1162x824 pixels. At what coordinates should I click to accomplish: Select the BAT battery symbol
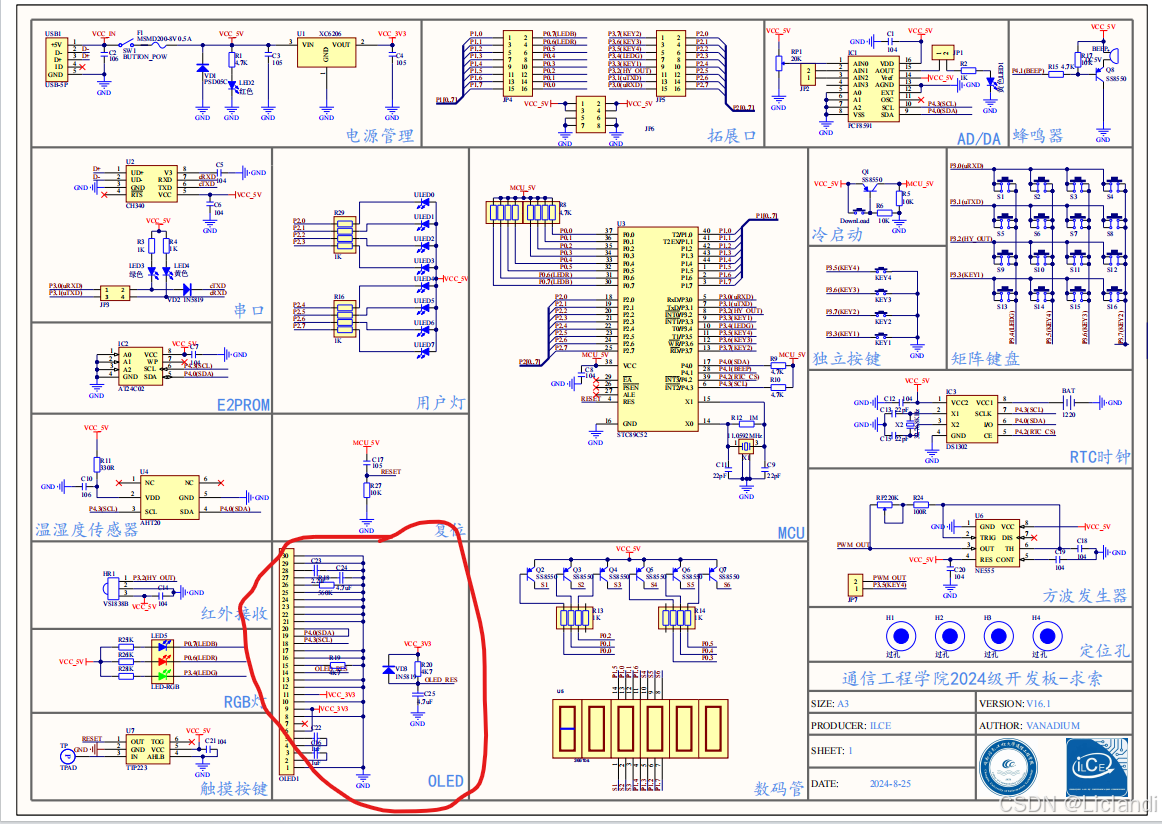pos(1069,402)
